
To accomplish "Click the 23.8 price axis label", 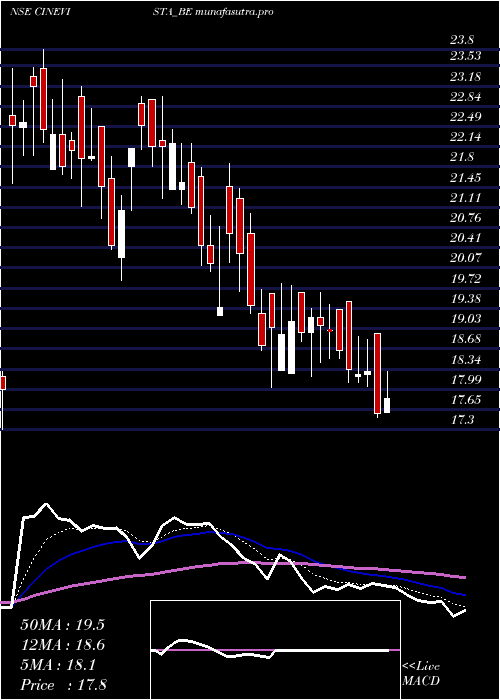I will coord(462,41).
